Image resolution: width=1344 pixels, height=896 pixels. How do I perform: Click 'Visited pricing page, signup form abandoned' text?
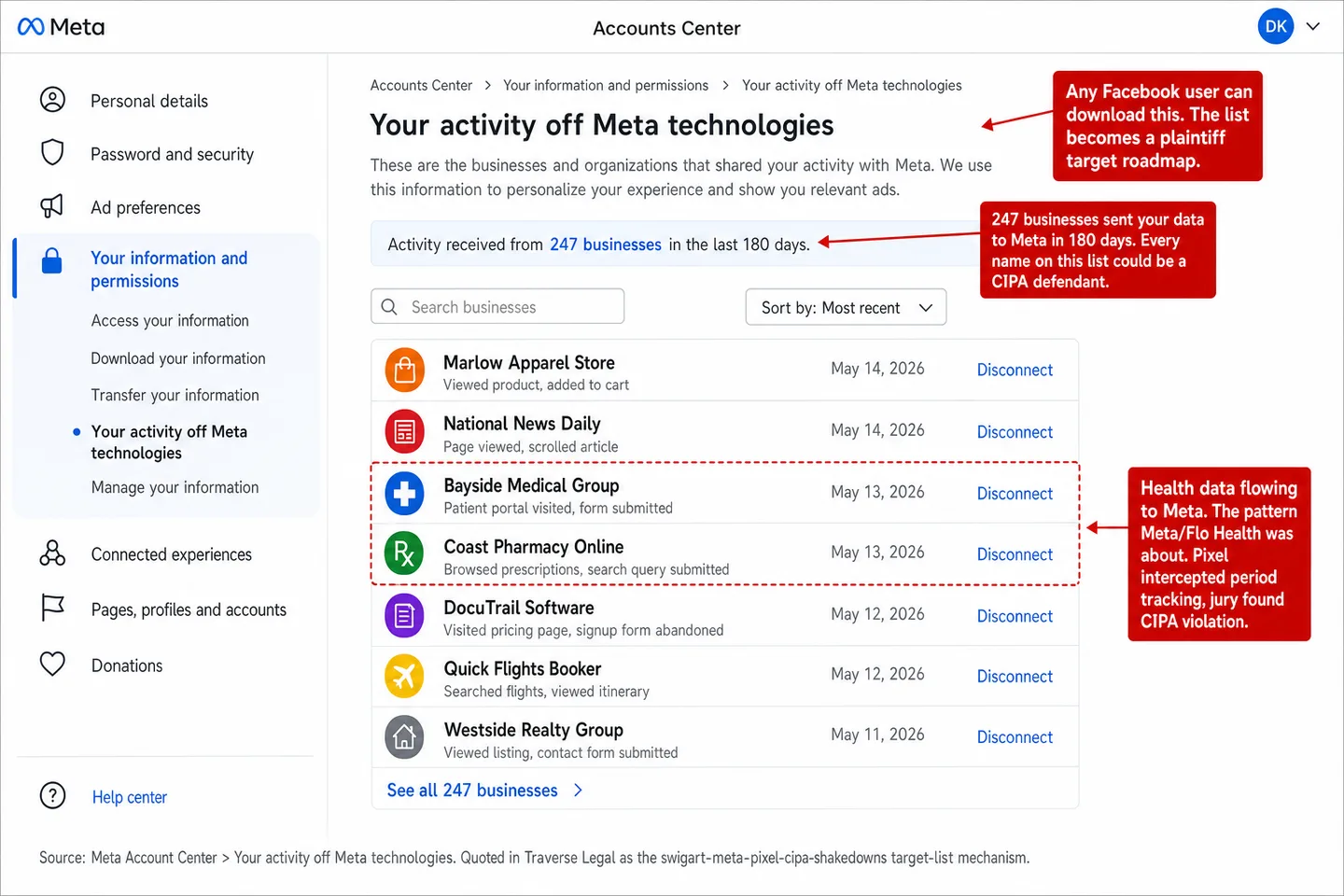click(583, 630)
